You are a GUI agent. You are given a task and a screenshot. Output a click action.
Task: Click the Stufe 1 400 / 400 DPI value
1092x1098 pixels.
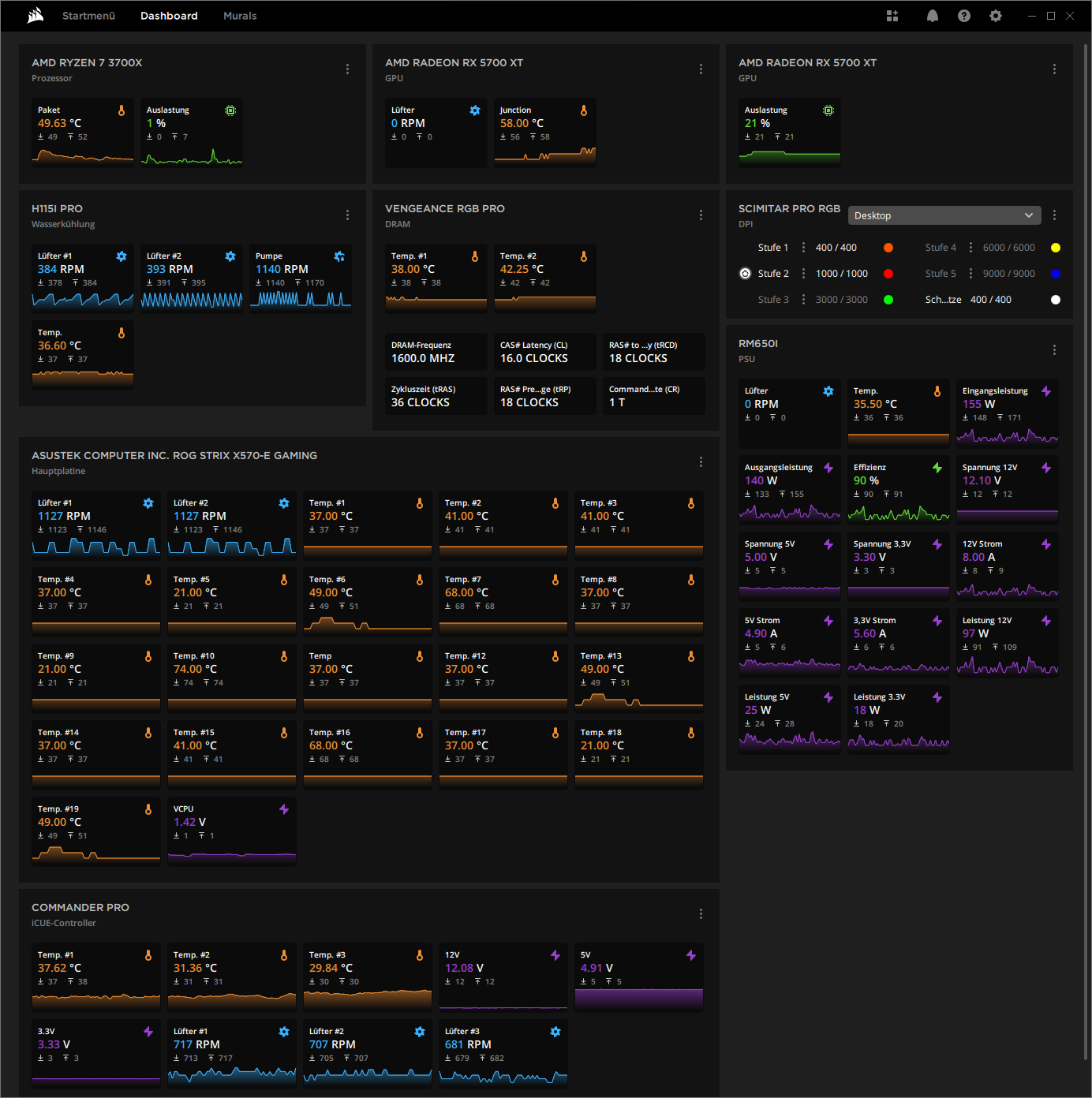tap(836, 248)
